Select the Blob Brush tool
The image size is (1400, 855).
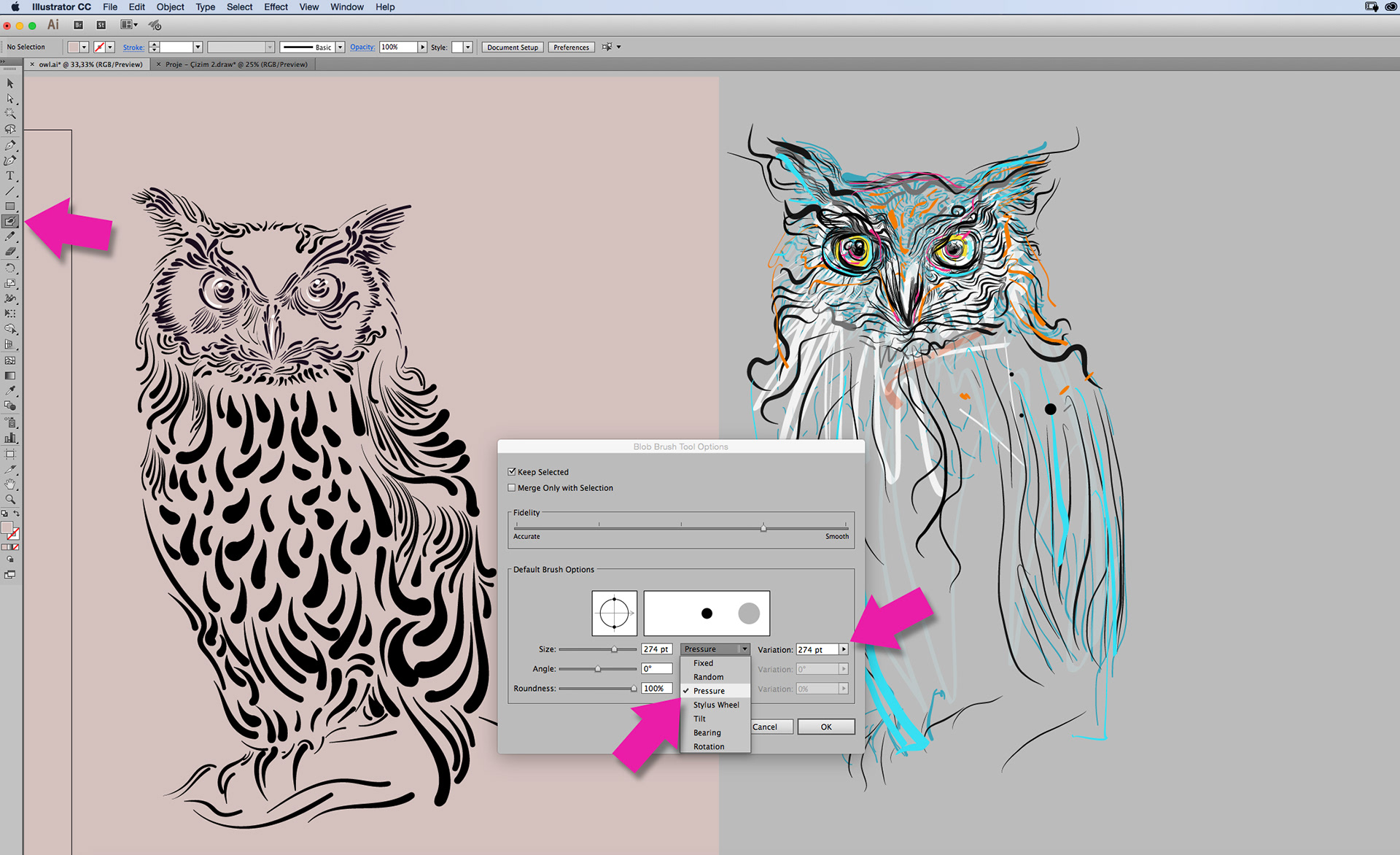(10, 221)
